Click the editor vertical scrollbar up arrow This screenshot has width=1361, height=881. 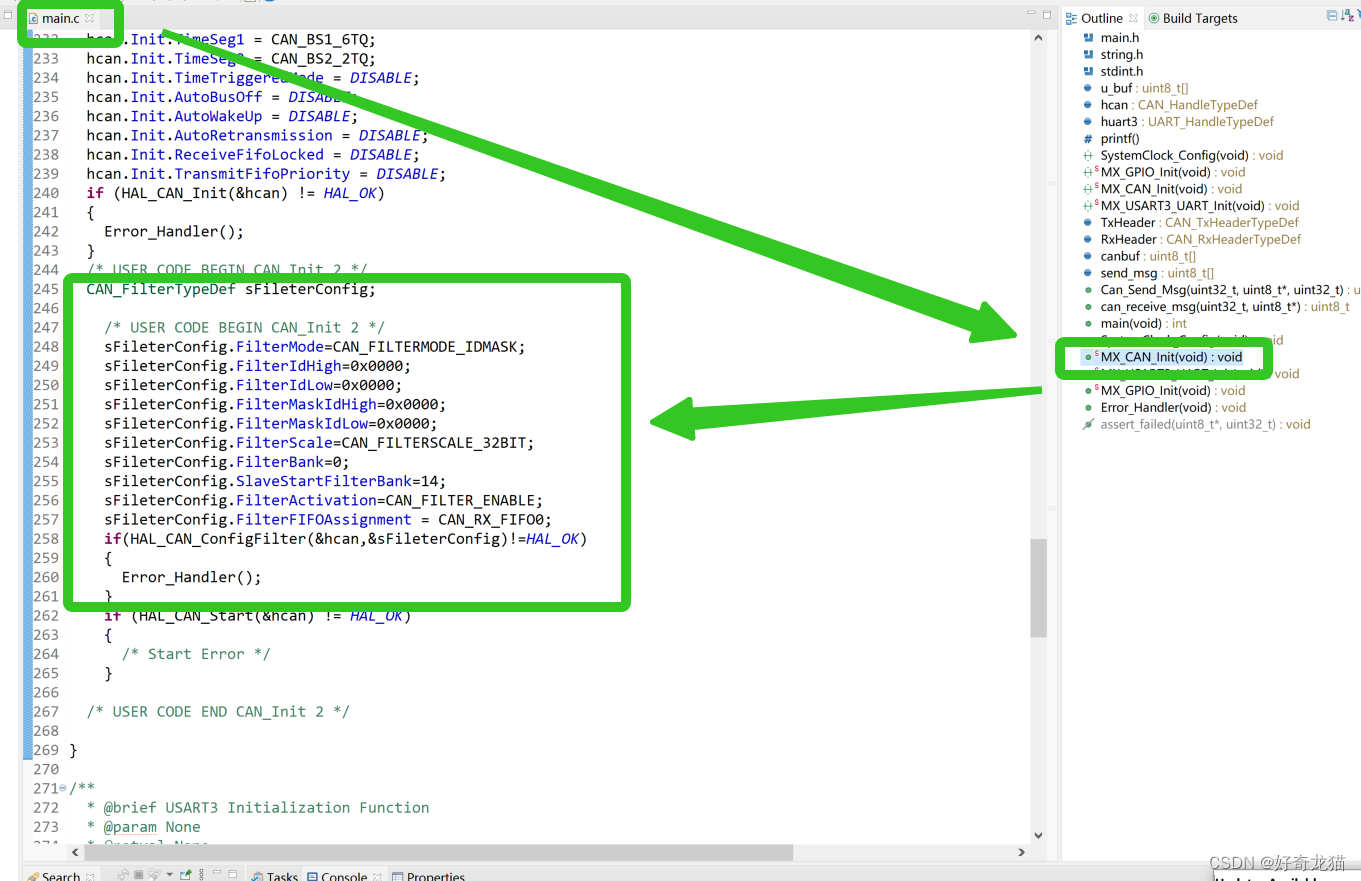[x=1038, y=38]
